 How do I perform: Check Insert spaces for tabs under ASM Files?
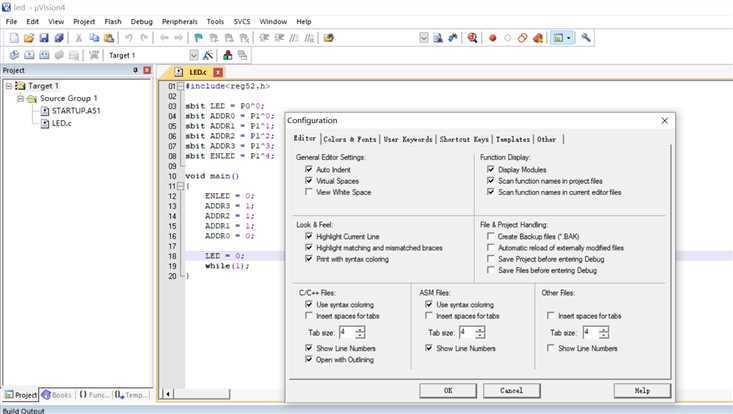429,315
